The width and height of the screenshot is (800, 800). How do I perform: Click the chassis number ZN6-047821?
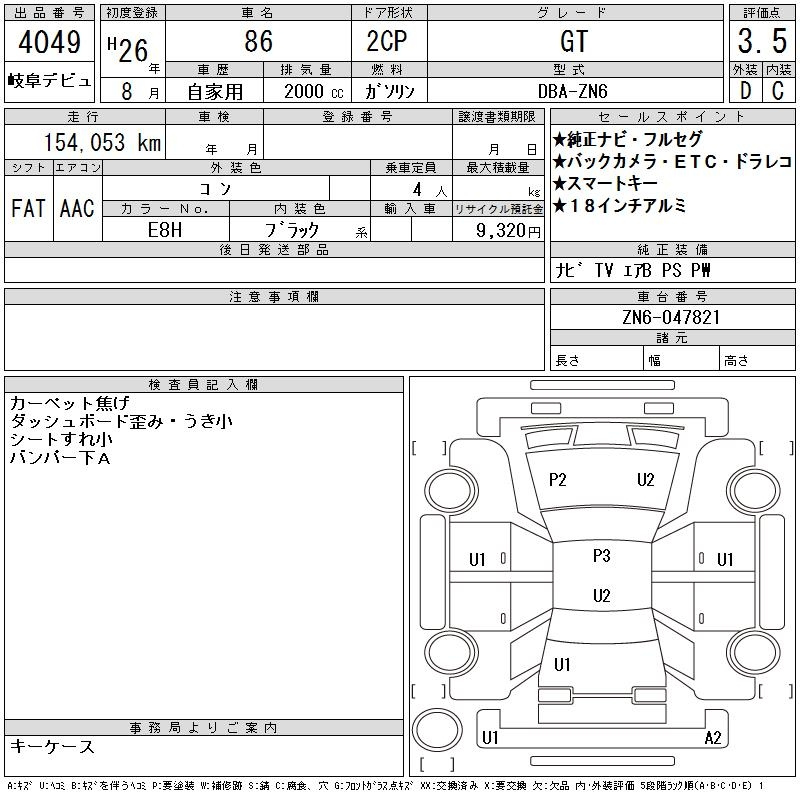pyautogui.click(x=672, y=317)
